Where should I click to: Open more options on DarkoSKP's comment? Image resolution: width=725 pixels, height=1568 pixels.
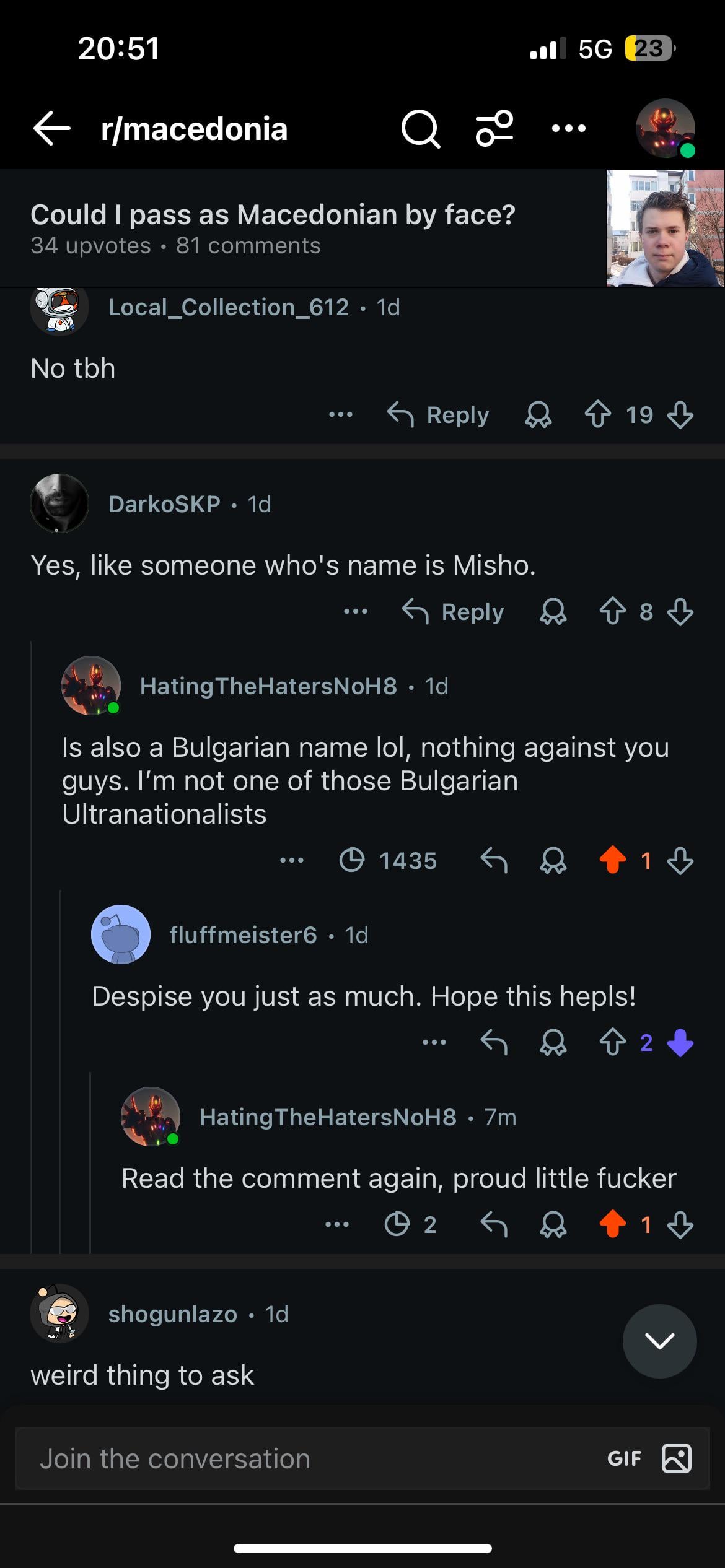(356, 612)
